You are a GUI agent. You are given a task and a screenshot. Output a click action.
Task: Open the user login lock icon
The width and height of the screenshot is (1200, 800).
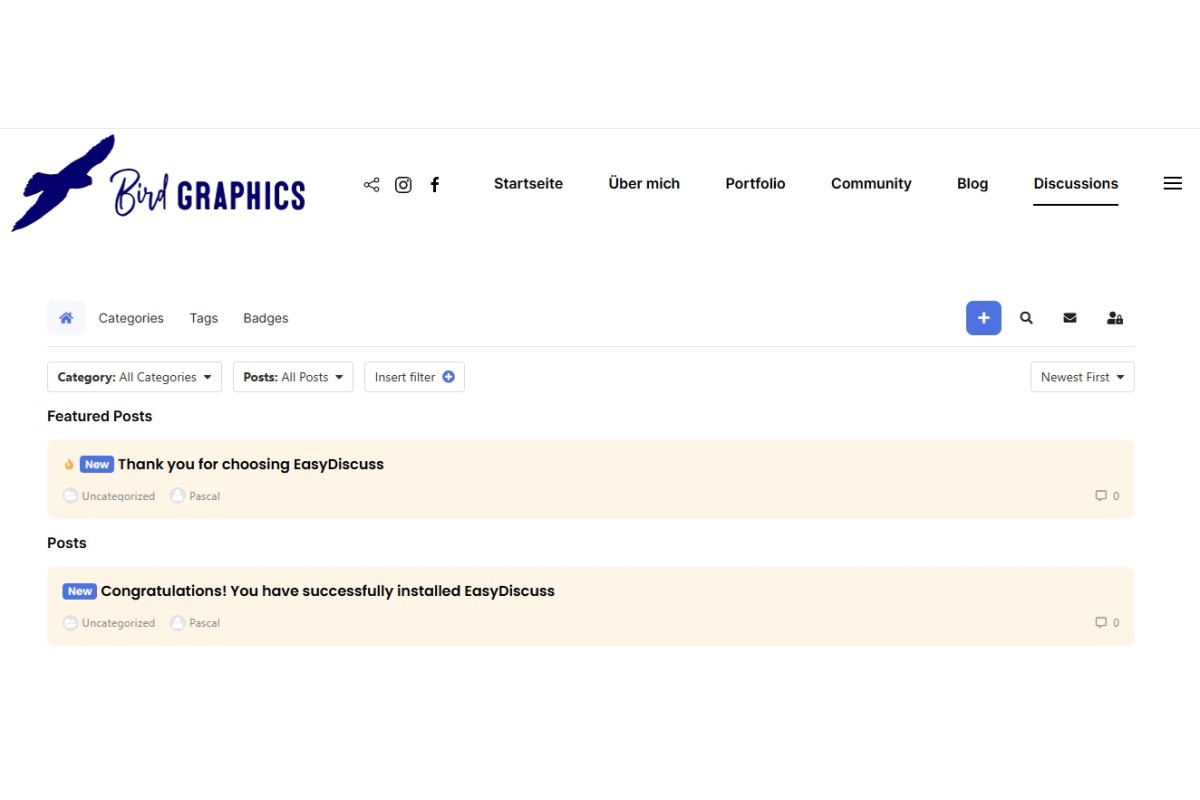(1114, 318)
